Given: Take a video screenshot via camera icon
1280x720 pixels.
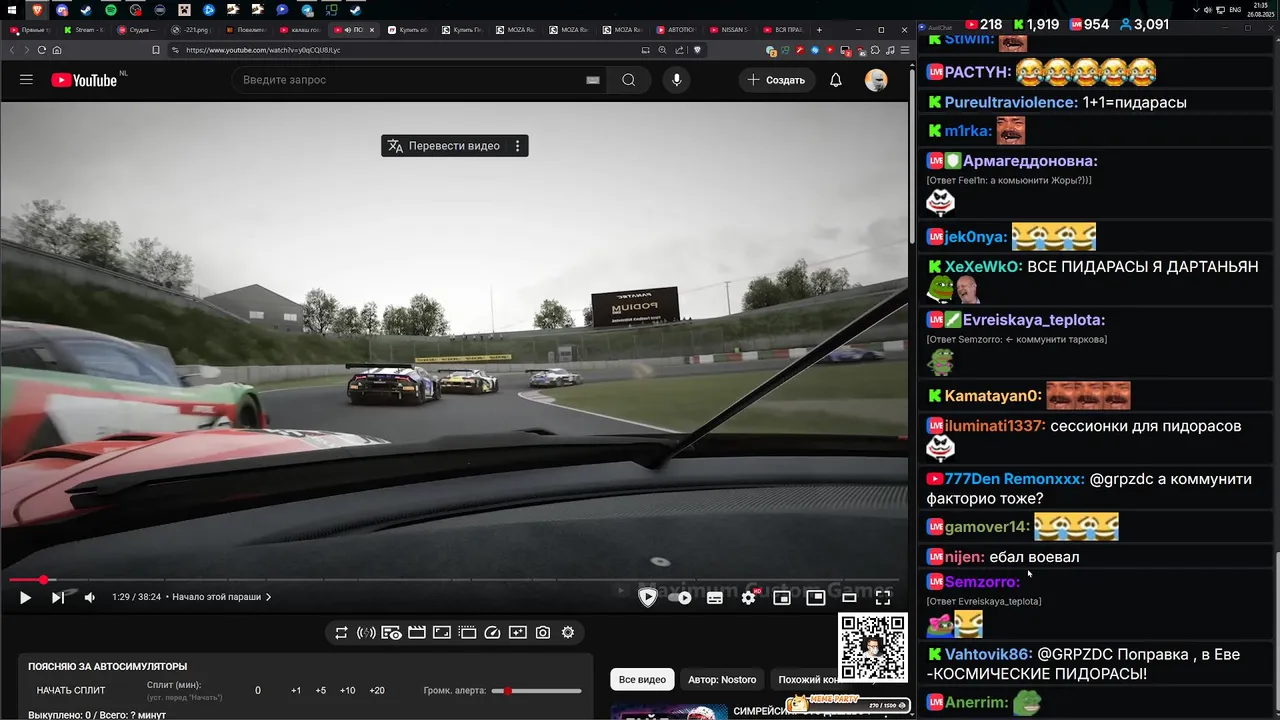Looking at the screenshot, I should pyautogui.click(x=543, y=632).
